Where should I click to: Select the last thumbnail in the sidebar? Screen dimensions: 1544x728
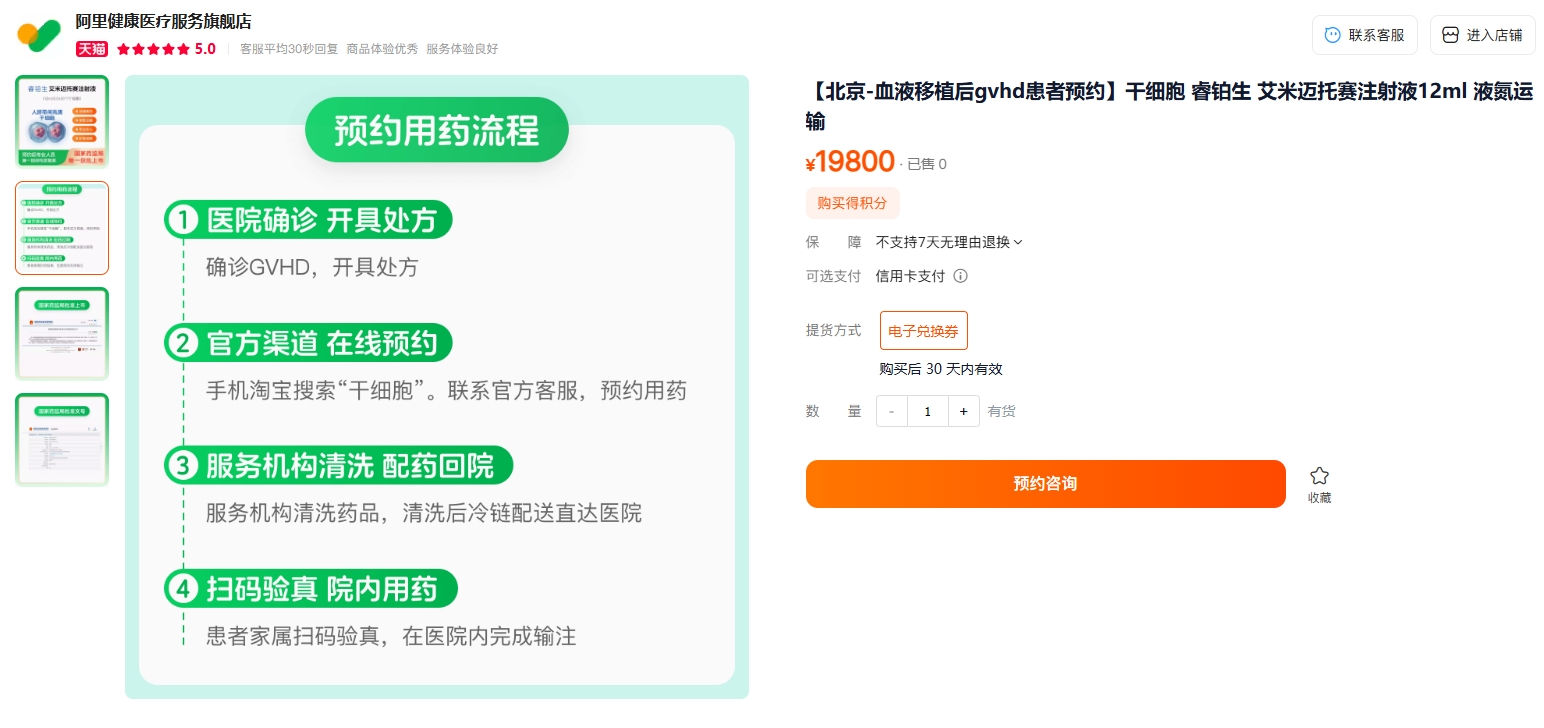point(61,440)
